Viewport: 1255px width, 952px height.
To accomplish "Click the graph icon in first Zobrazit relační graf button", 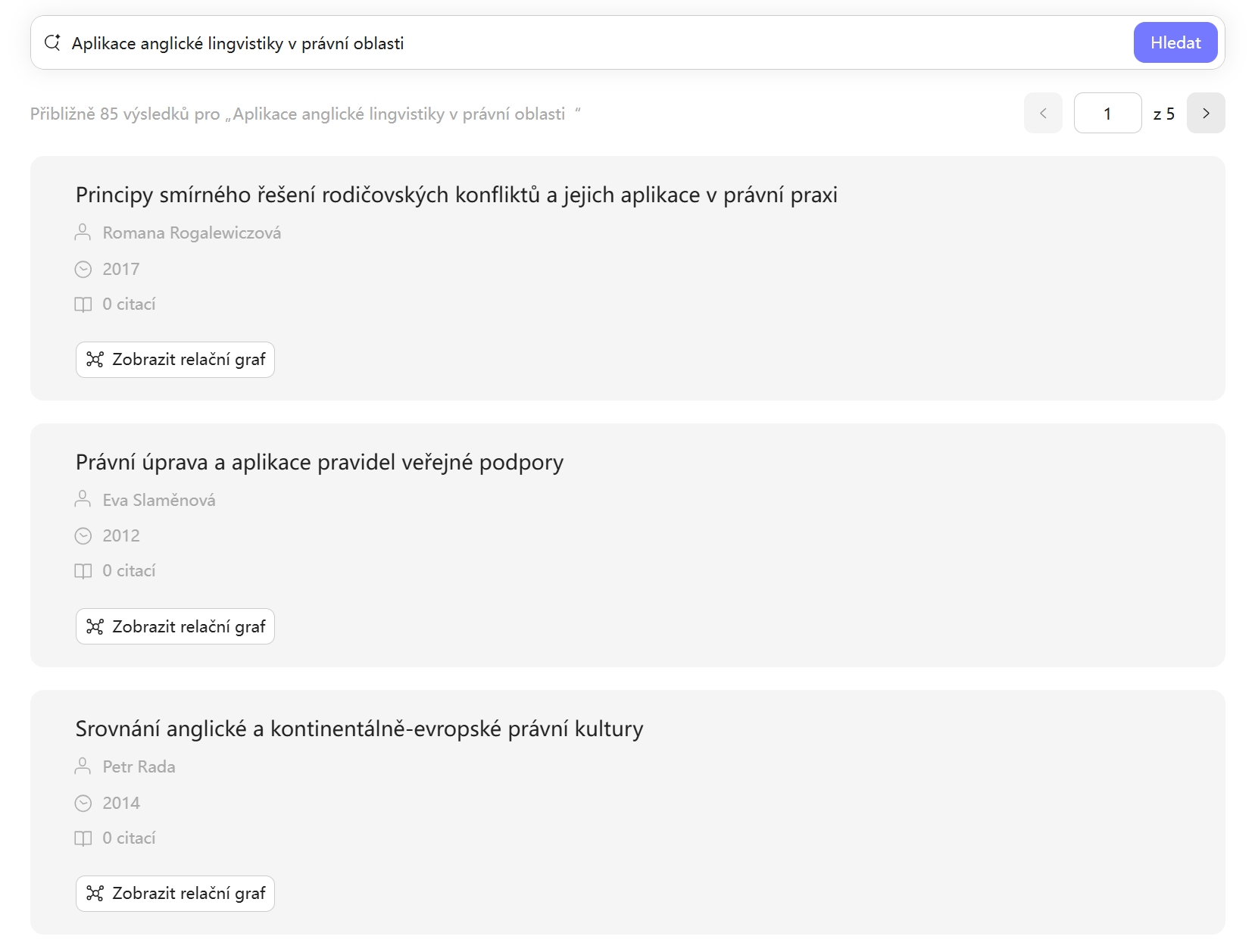I will 96,360.
